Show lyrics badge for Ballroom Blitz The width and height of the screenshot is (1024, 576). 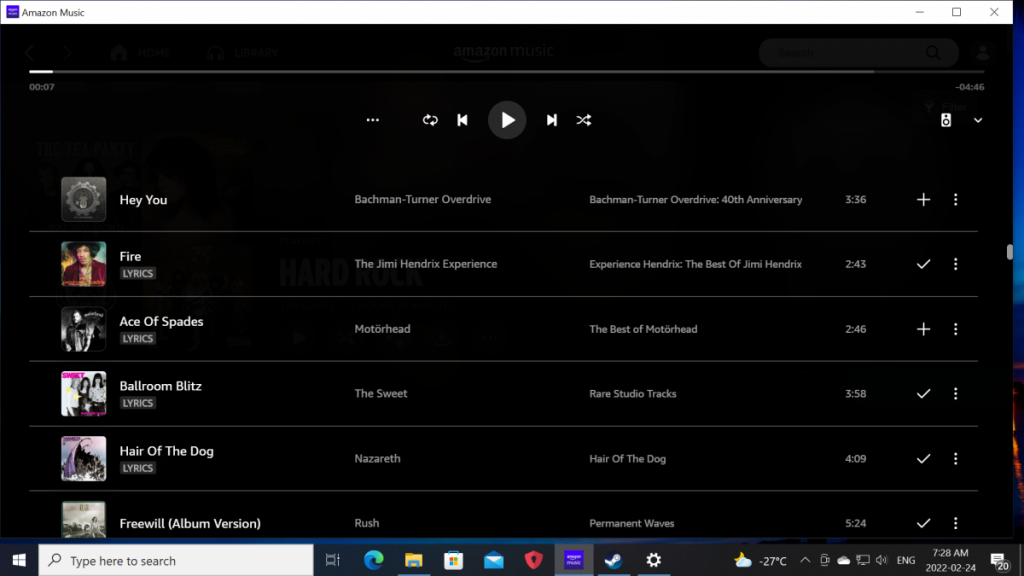[x=138, y=404]
